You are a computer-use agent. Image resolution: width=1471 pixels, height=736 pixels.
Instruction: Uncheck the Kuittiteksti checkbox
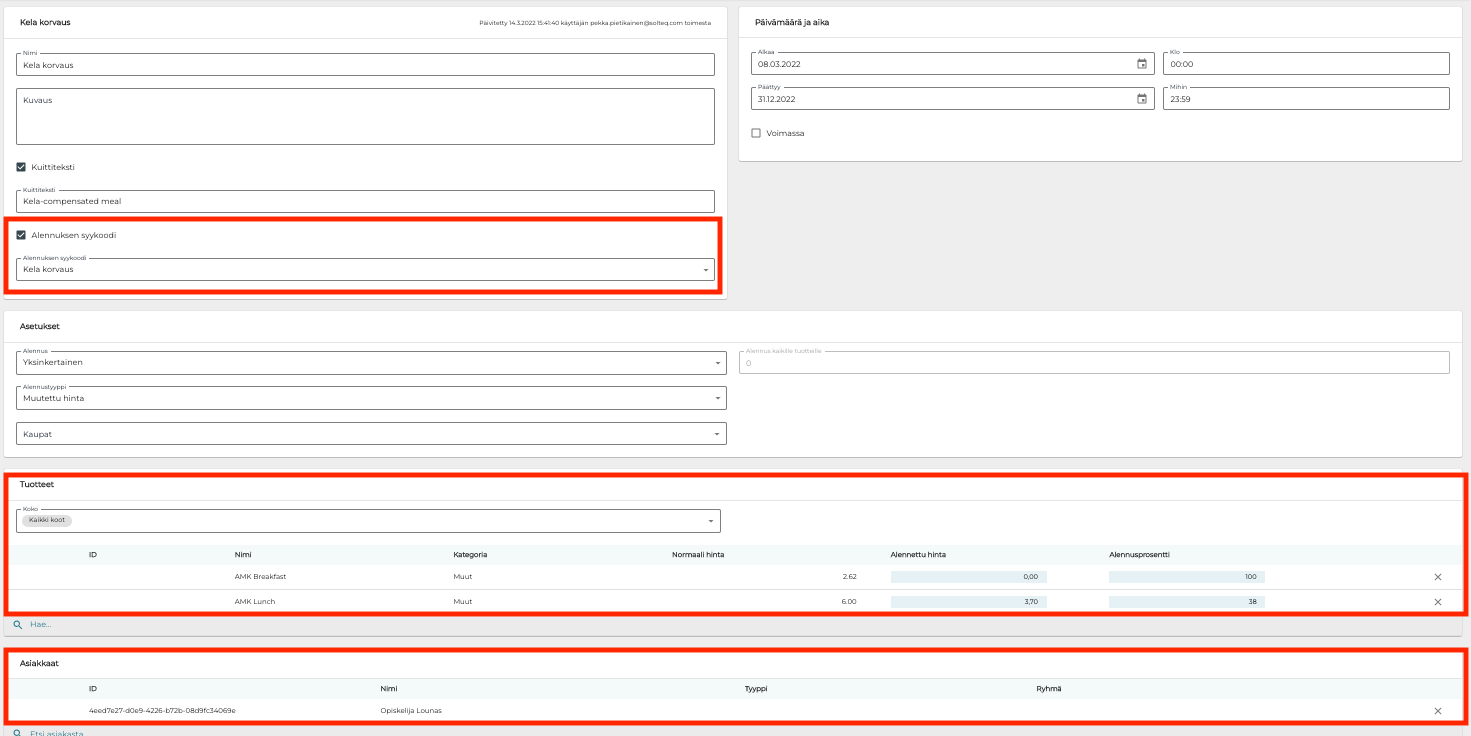(21, 167)
